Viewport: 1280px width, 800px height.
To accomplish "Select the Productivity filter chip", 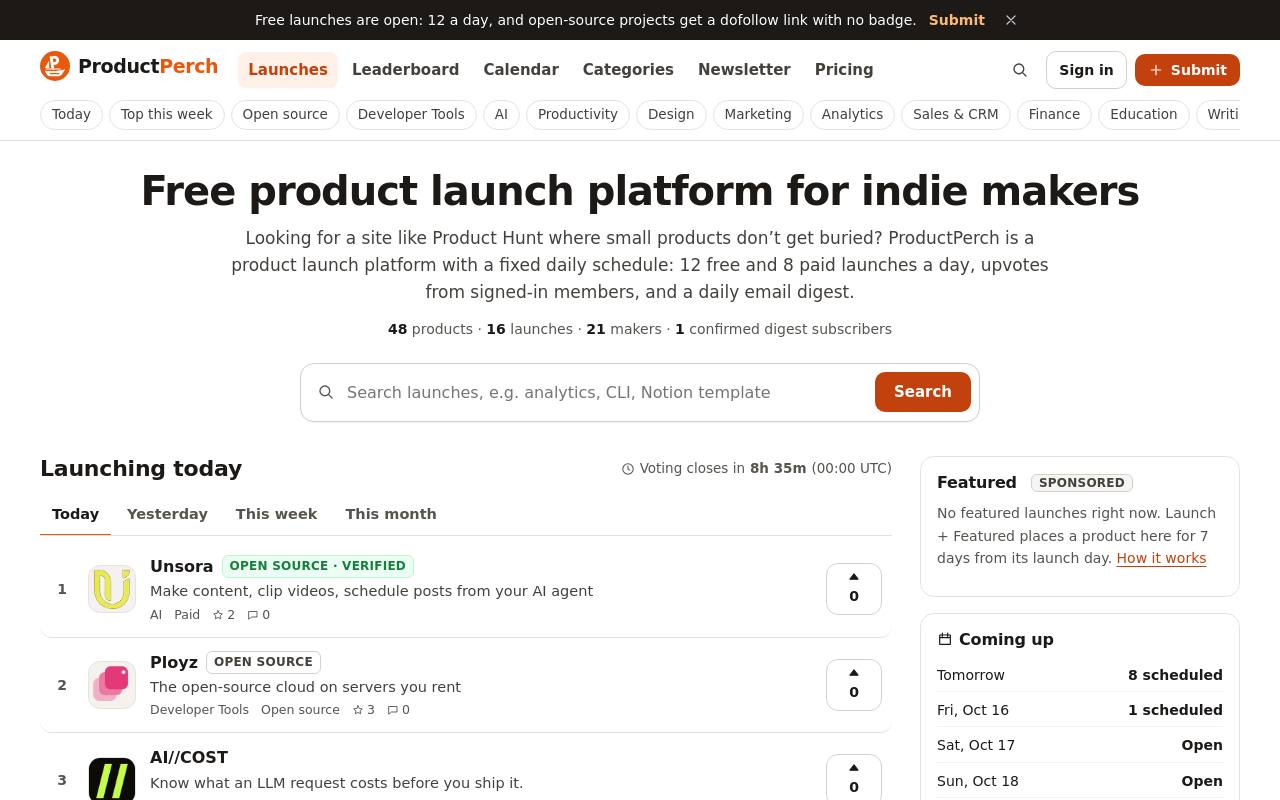I will tap(578, 115).
